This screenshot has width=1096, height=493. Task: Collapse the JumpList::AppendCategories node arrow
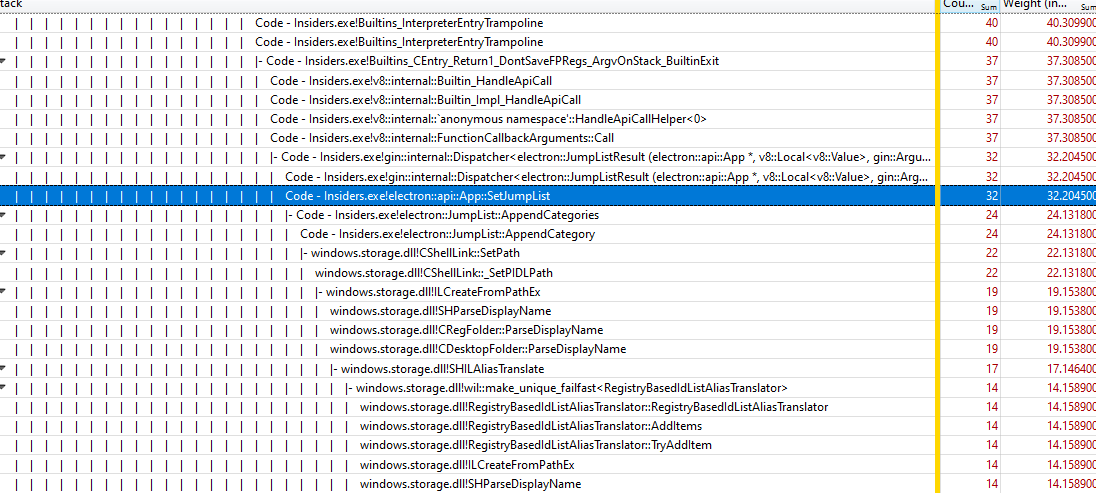click(2, 215)
